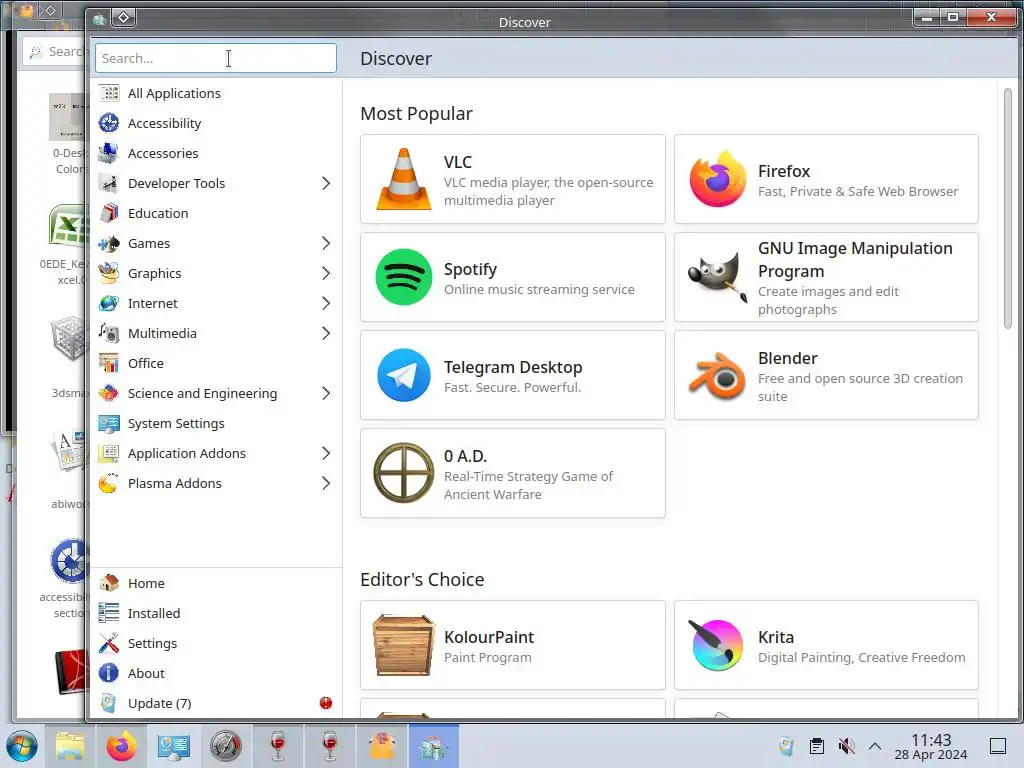Open the Blender app title

[788, 359]
